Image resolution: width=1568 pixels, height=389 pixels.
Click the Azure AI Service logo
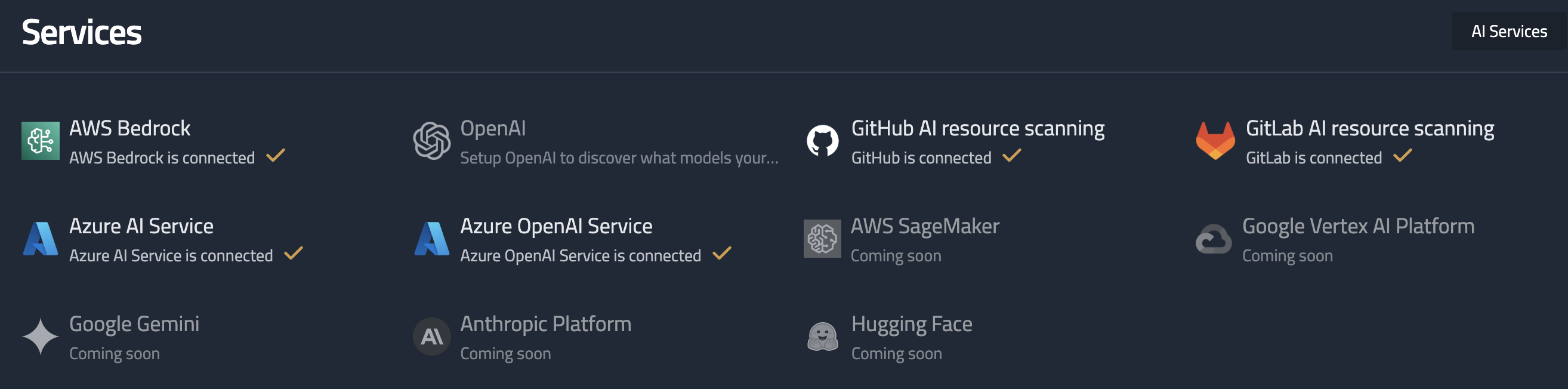click(40, 239)
